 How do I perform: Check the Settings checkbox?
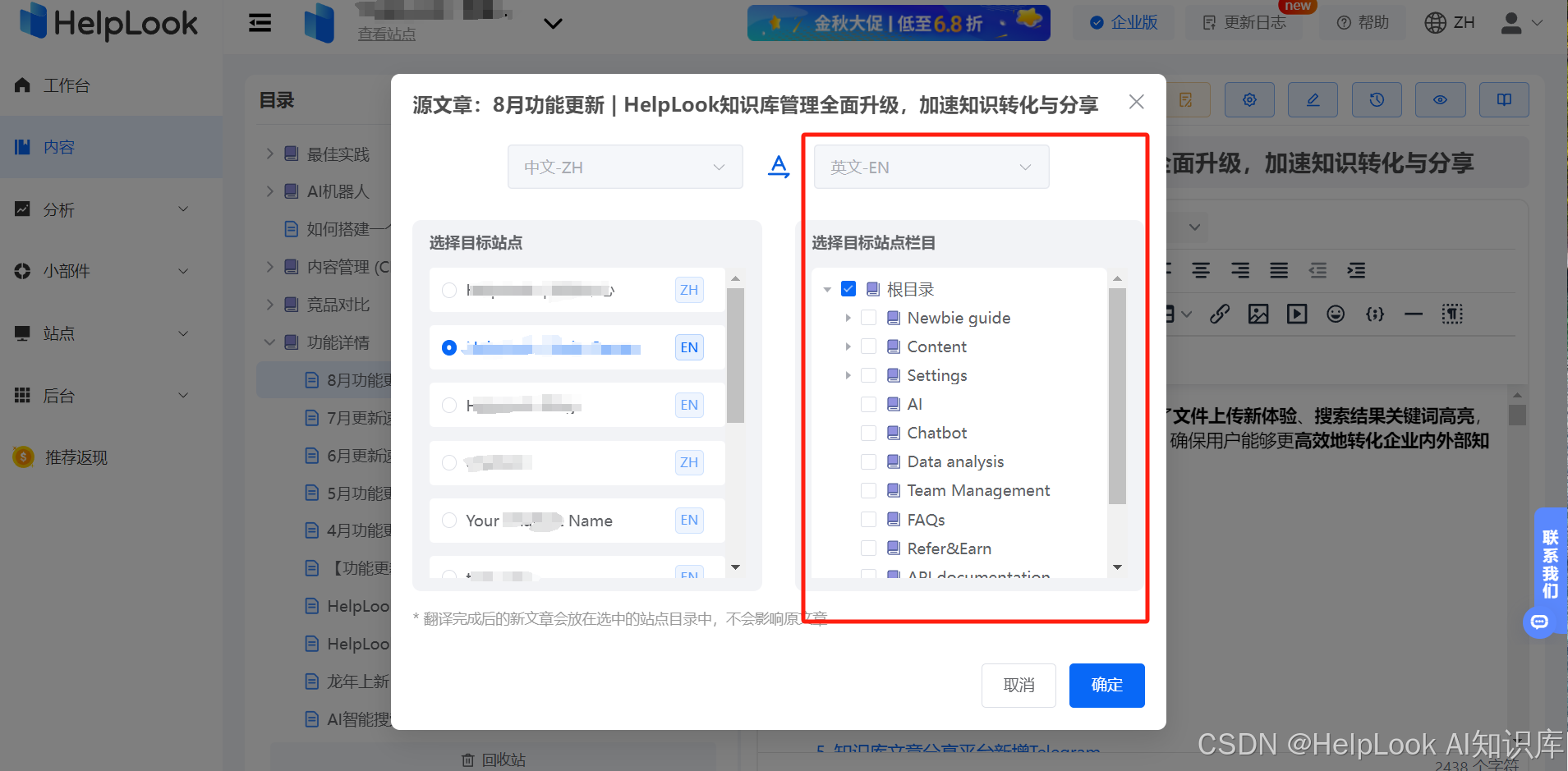tap(869, 375)
